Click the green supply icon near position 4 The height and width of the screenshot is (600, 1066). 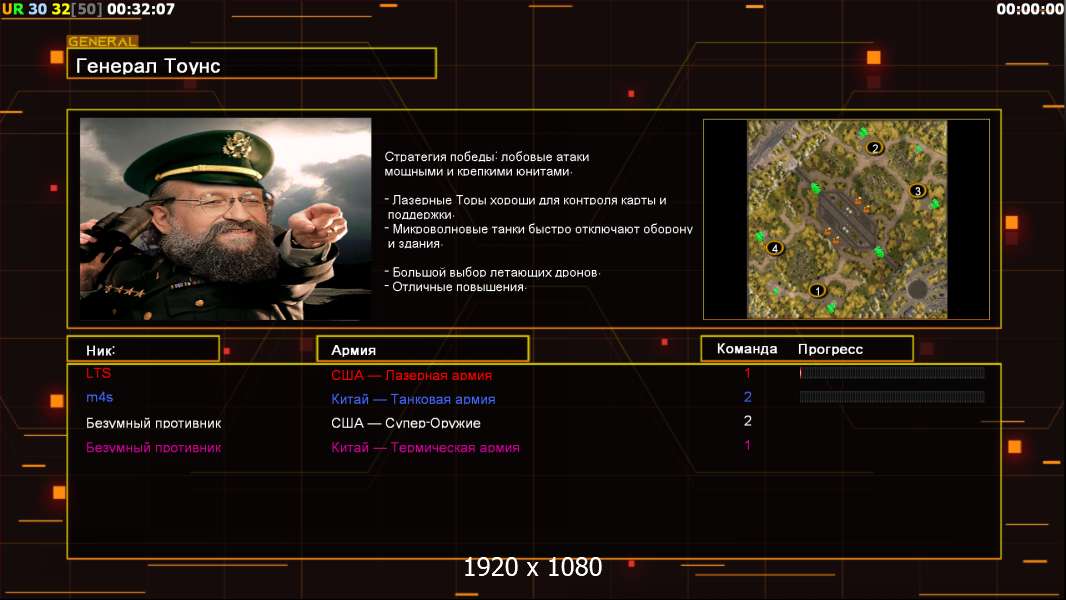coord(760,236)
